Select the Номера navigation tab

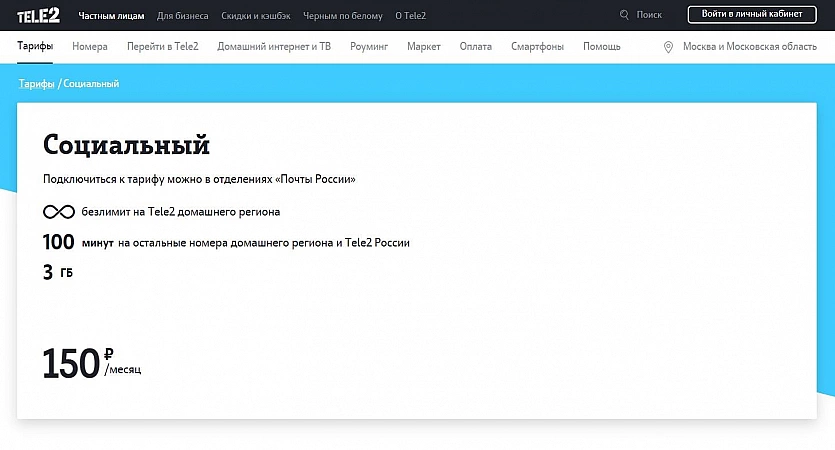pos(90,47)
